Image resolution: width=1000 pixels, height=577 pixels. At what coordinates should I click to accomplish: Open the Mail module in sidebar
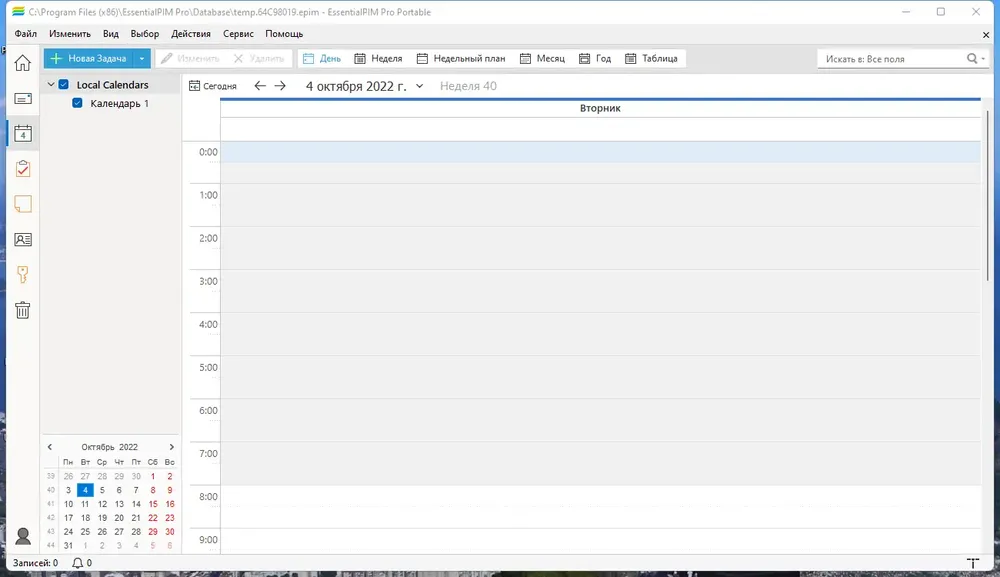pos(22,98)
